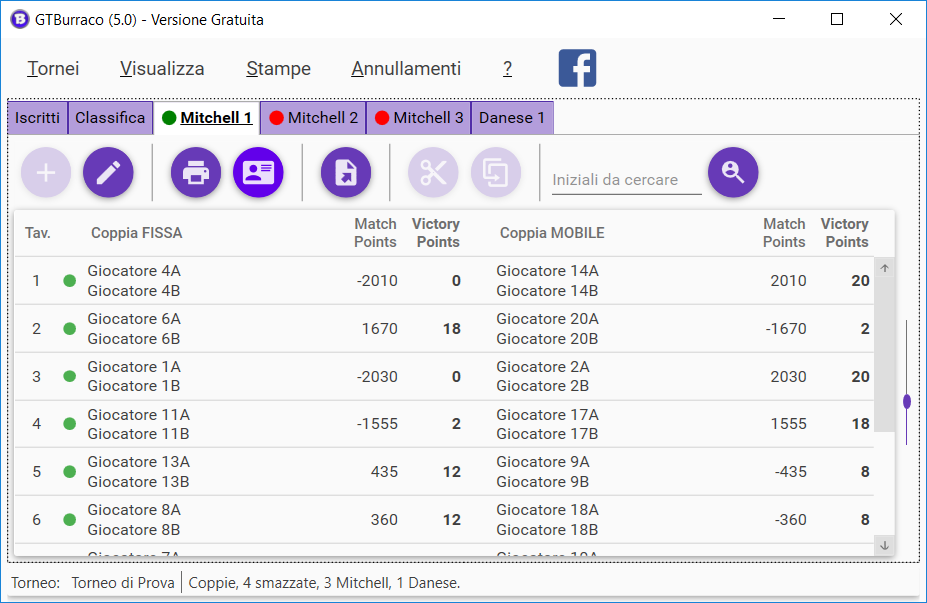Click the purple outer slider handle
This screenshot has width=927, height=603.
pos(907,402)
